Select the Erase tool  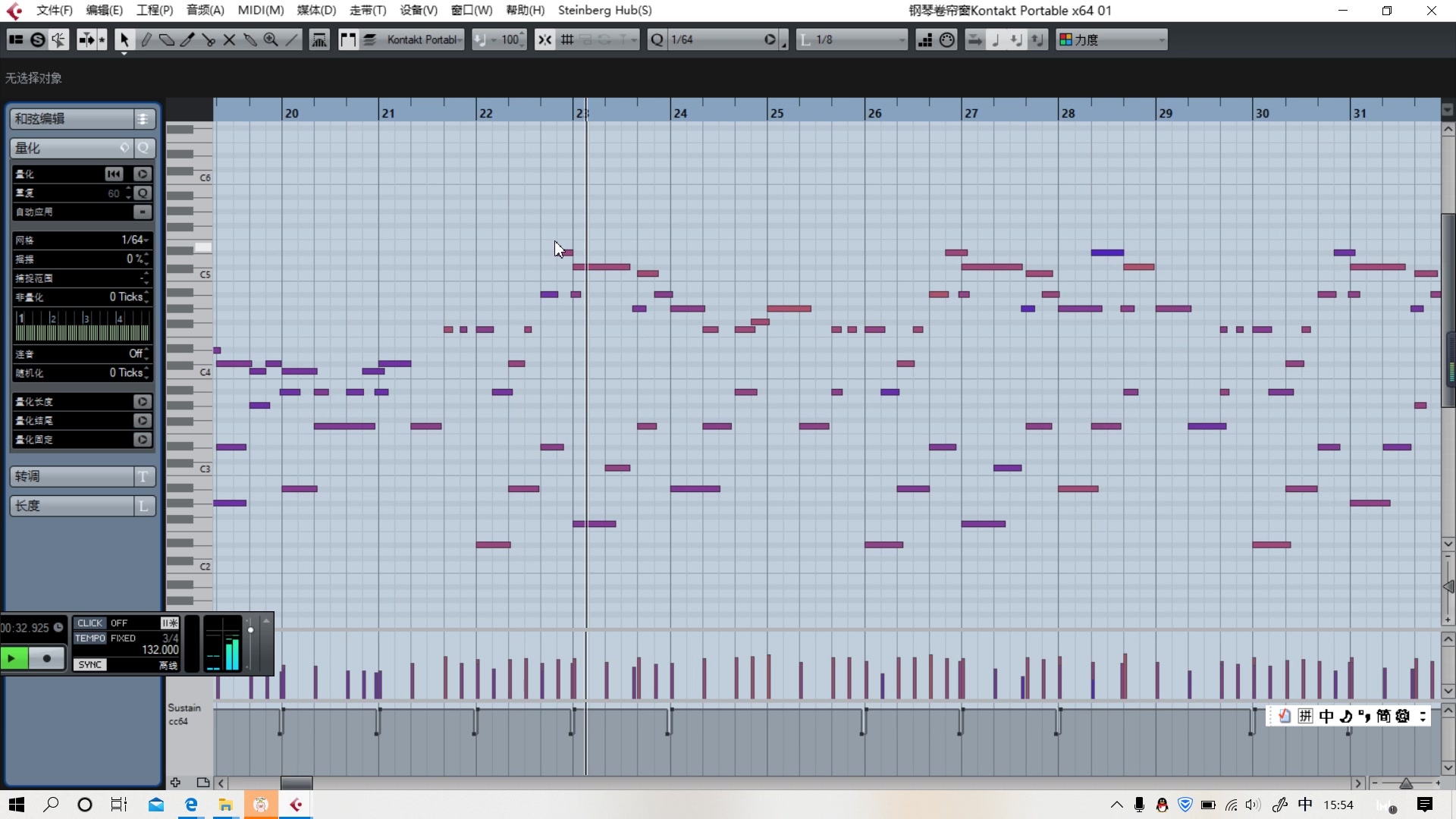coord(166,40)
